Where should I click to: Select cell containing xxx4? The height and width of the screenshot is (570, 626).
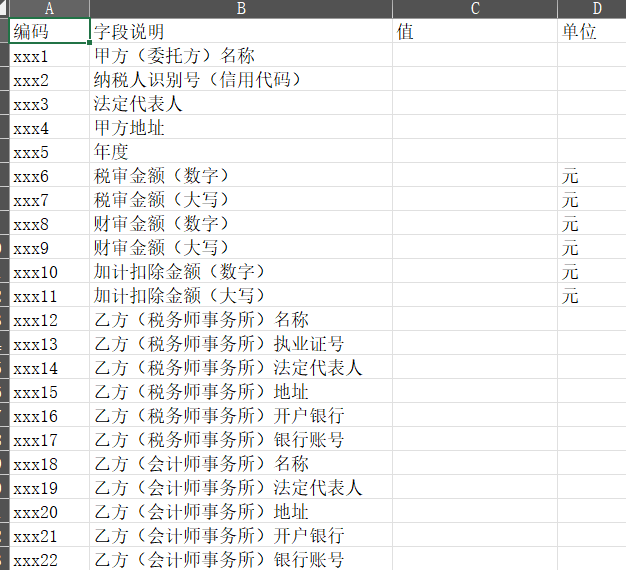[50, 127]
